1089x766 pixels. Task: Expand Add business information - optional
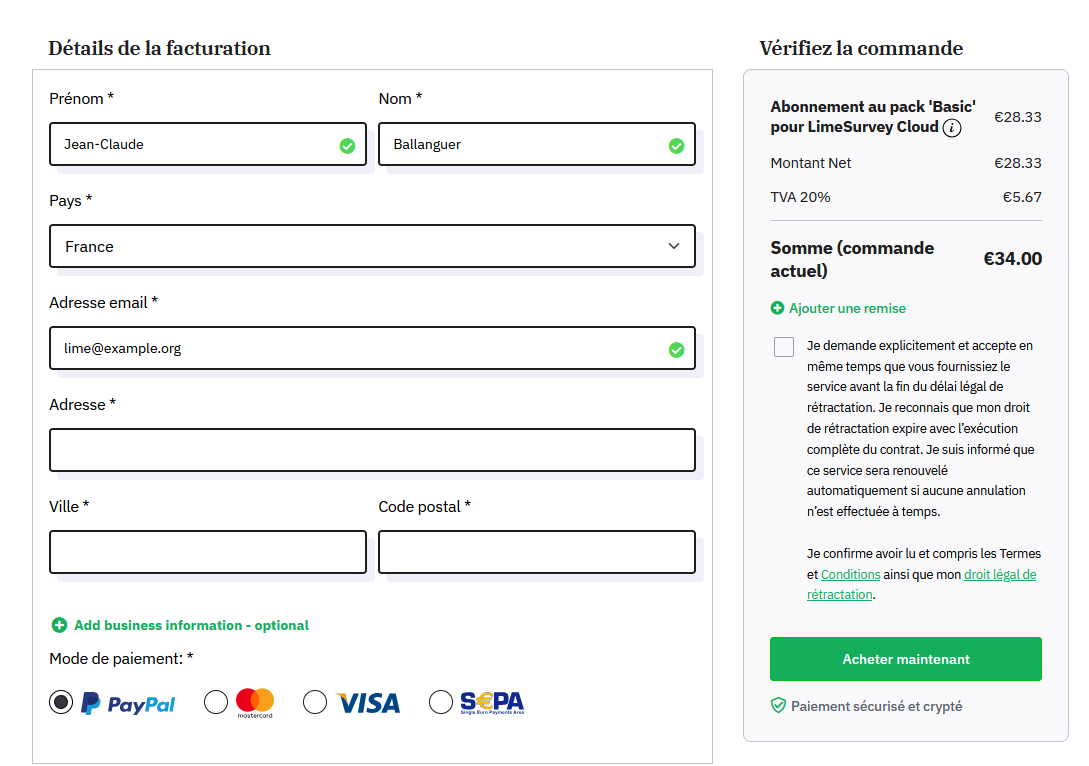coord(191,626)
